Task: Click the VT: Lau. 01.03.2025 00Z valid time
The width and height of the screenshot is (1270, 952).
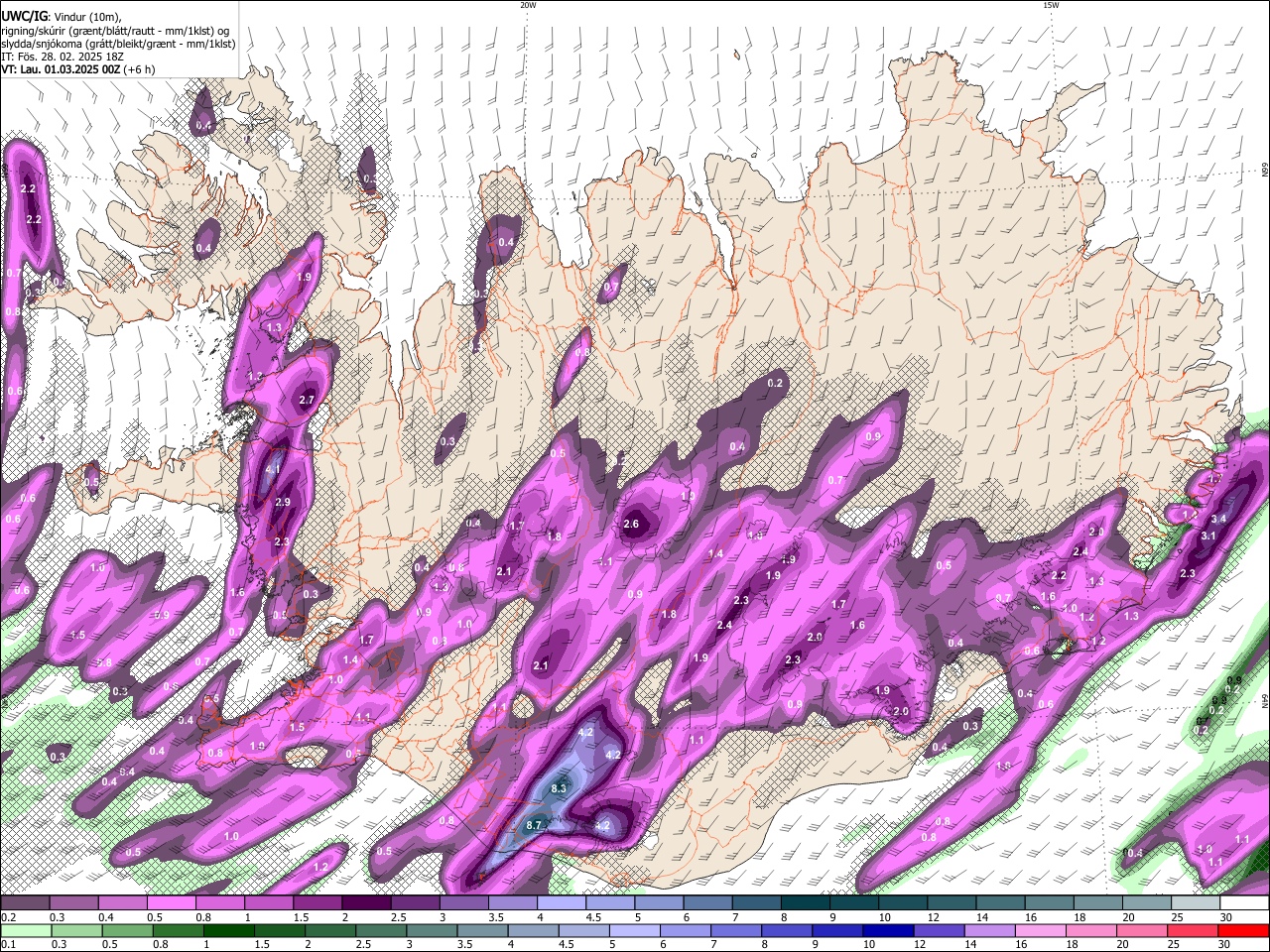Action: coord(62,70)
